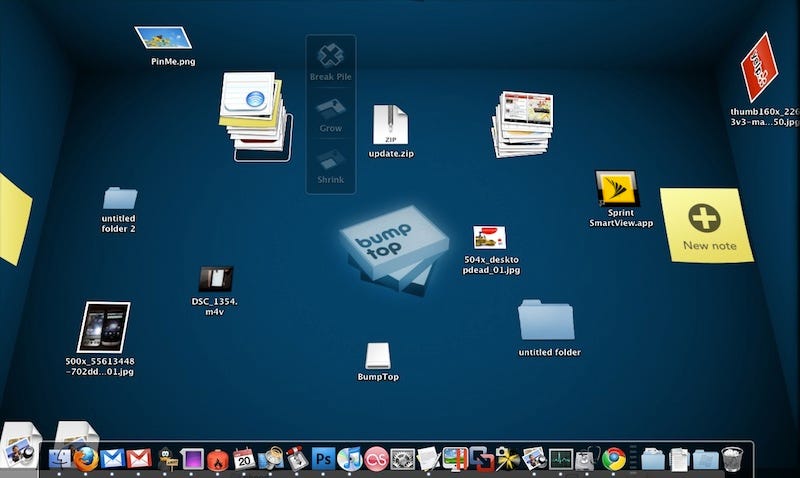Select the untitled folder 2 icon
The image size is (800, 478).
coord(120,198)
